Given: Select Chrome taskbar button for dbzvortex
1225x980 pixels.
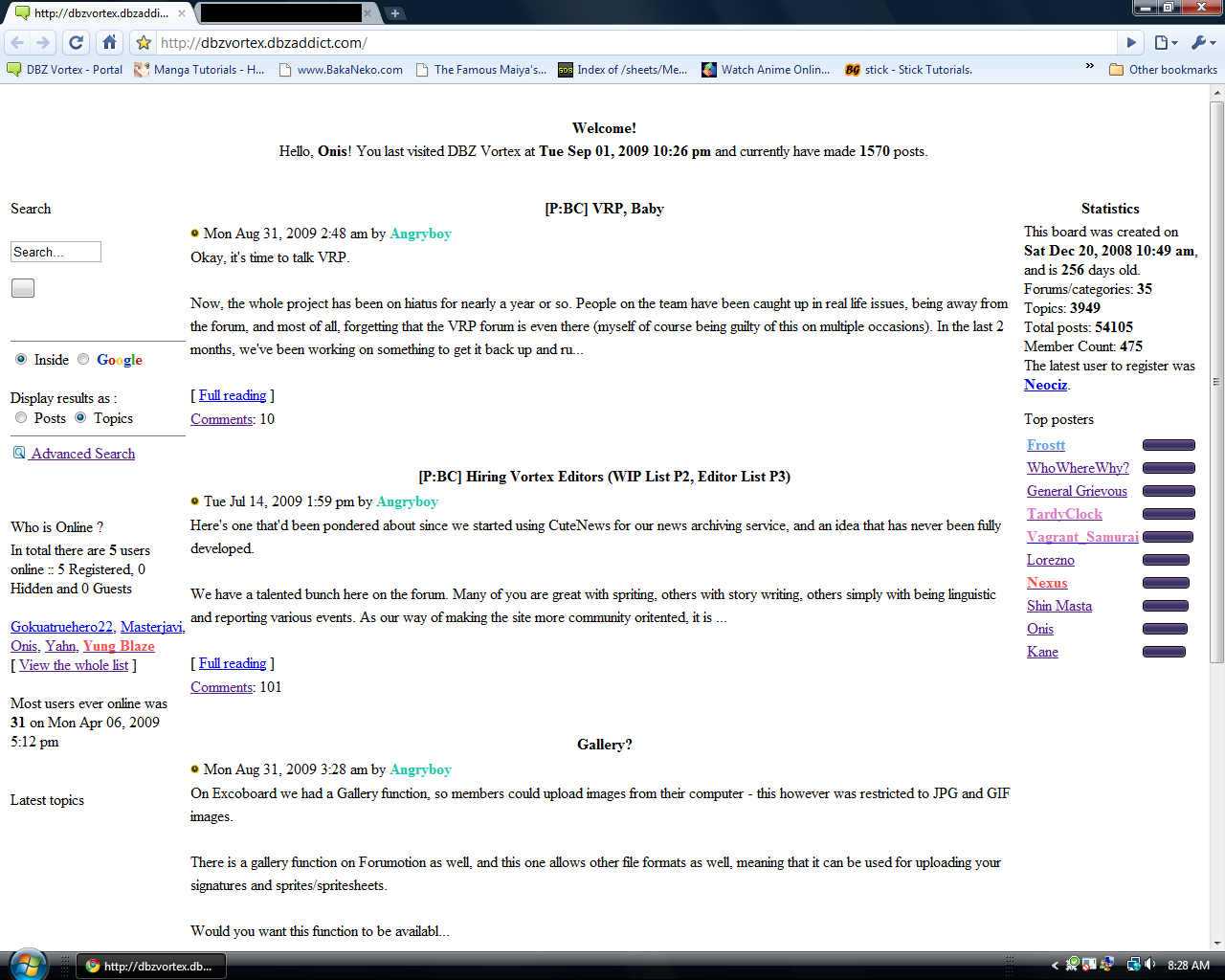Looking at the screenshot, I should click(x=150, y=966).
